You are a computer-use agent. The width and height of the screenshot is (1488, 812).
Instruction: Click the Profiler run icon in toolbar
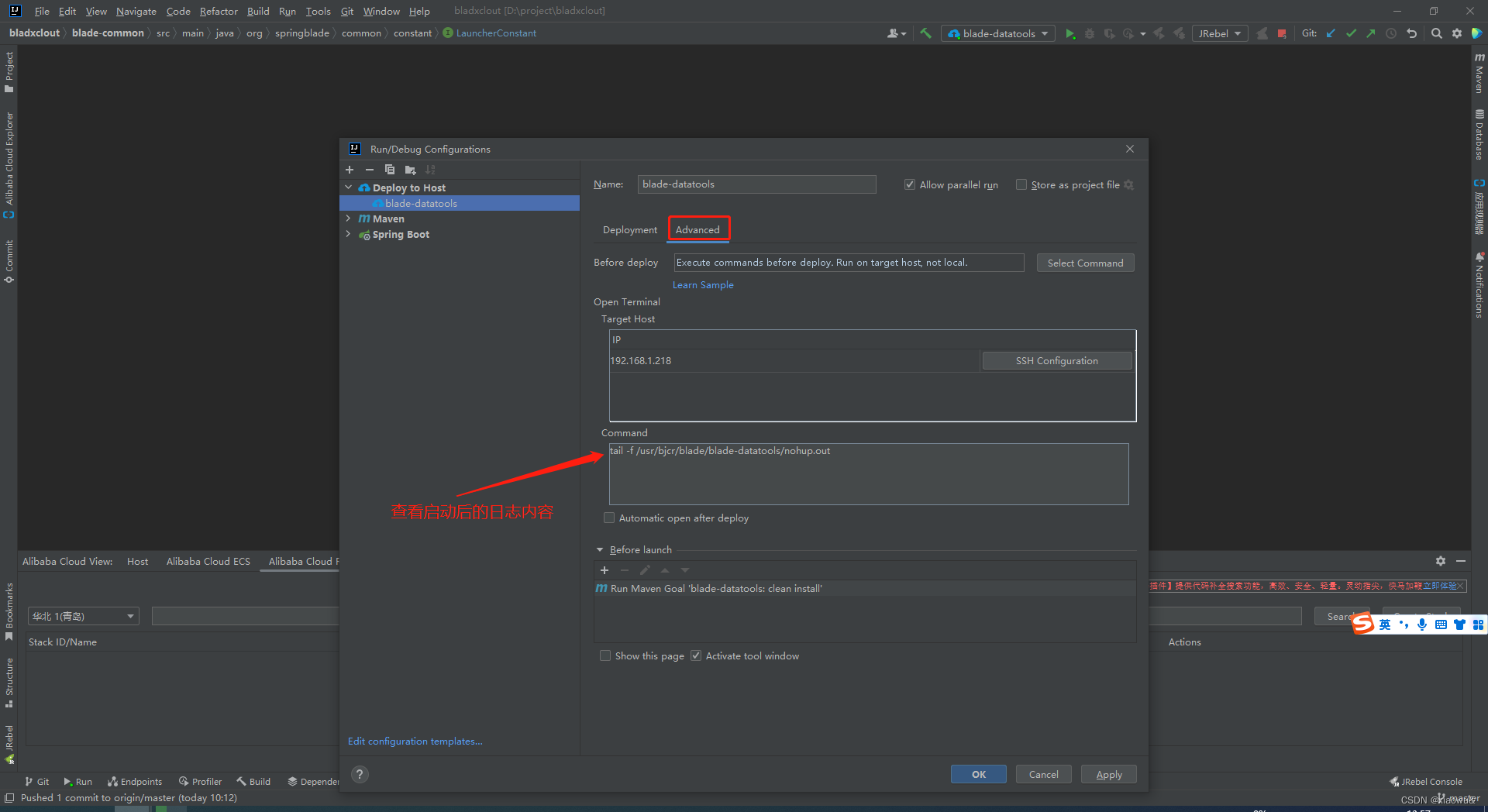[x=1128, y=33]
